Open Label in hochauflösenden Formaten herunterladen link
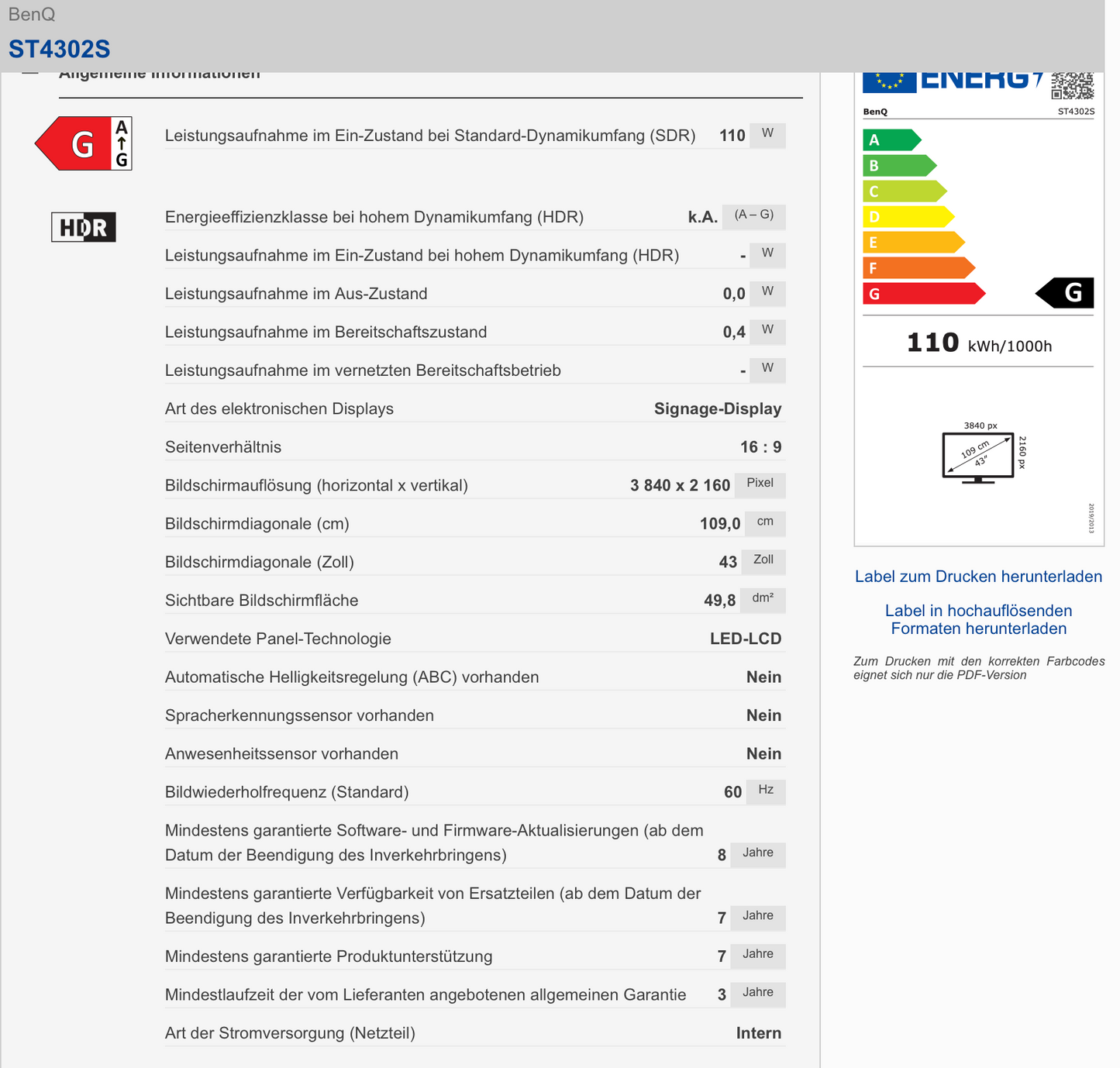1120x1068 pixels. [x=979, y=620]
